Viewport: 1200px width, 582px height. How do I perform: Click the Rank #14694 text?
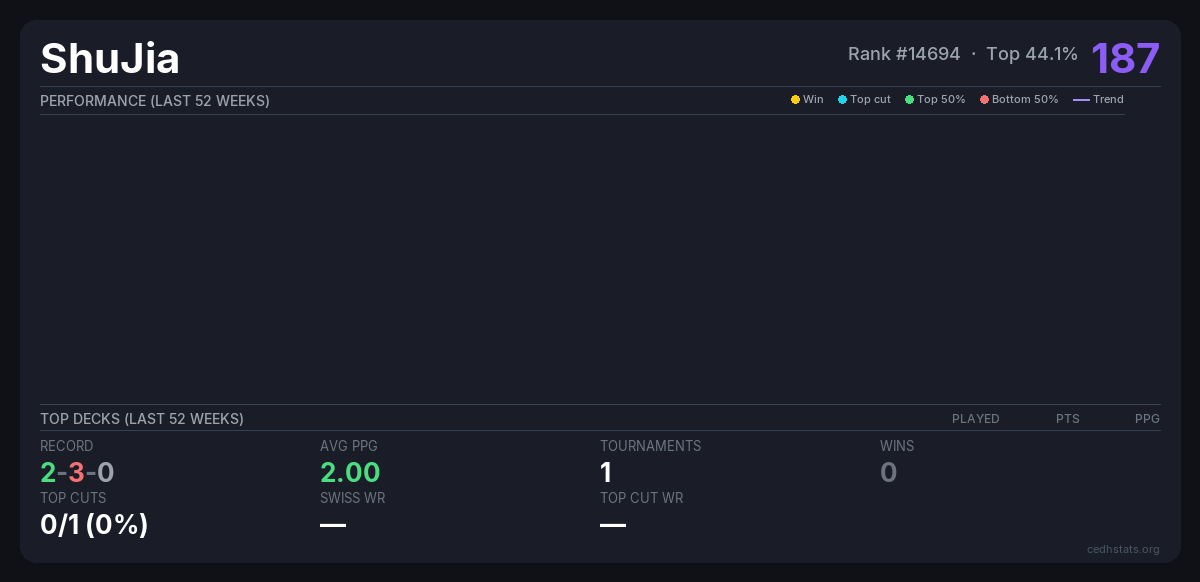pyautogui.click(x=903, y=54)
